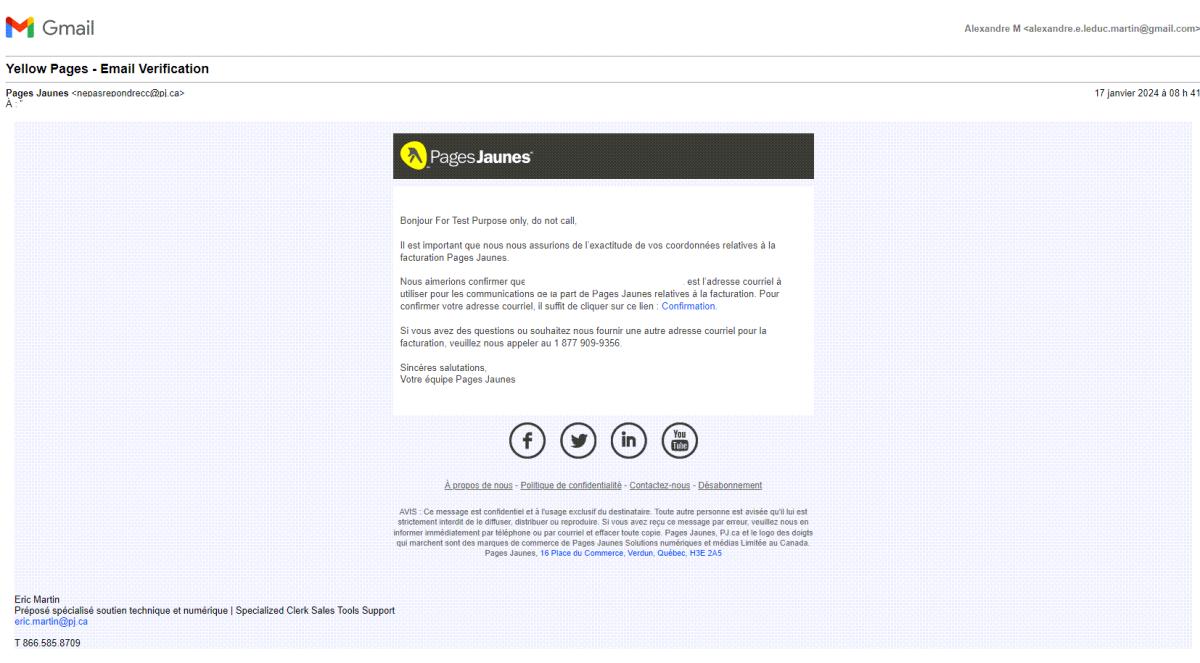This screenshot has width=1200, height=663.
Task: Click sender name Pages Jaunes in header
Action: pyautogui.click(x=37, y=93)
